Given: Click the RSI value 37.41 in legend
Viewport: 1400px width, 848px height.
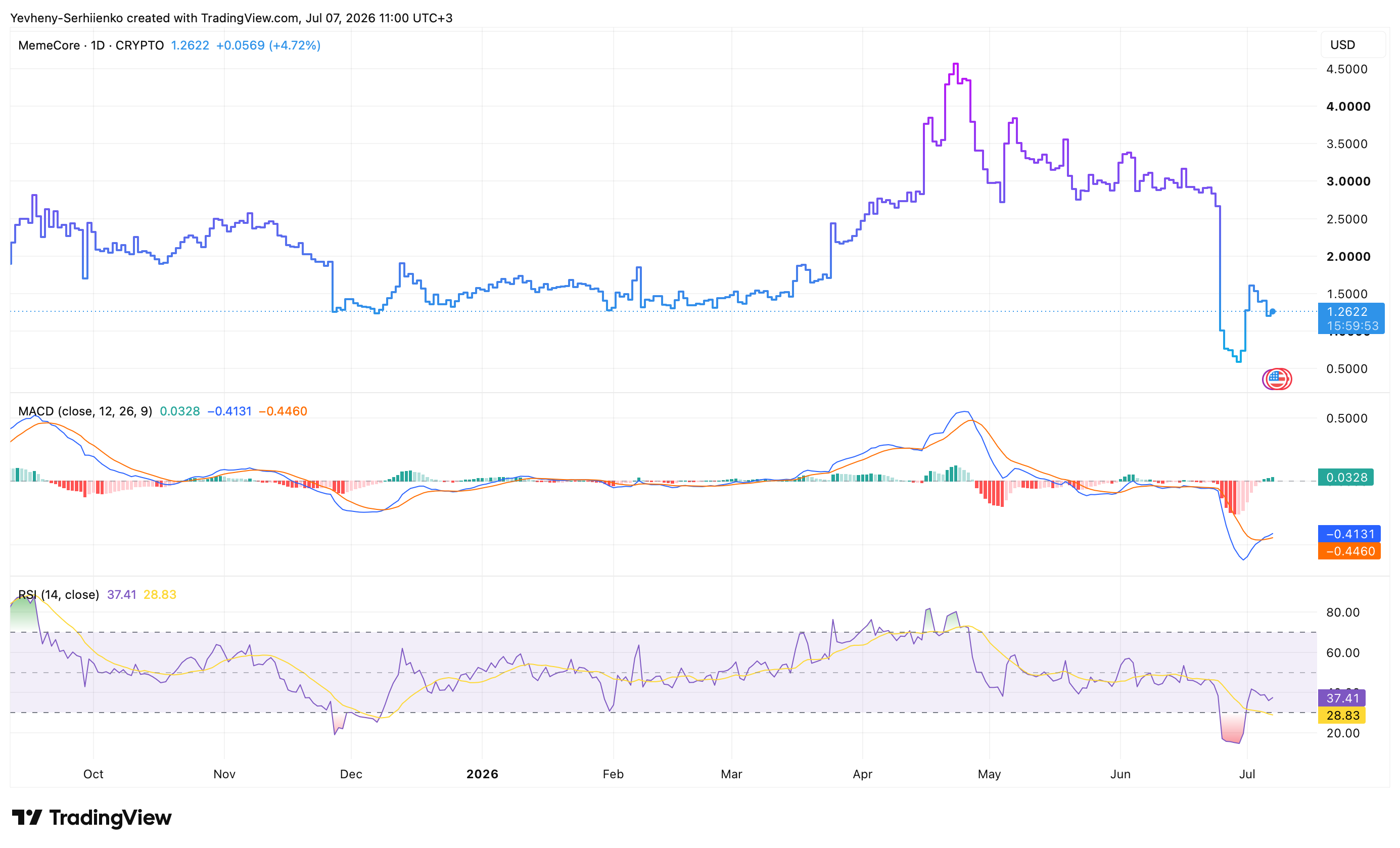Looking at the screenshot, I should 122,595.
